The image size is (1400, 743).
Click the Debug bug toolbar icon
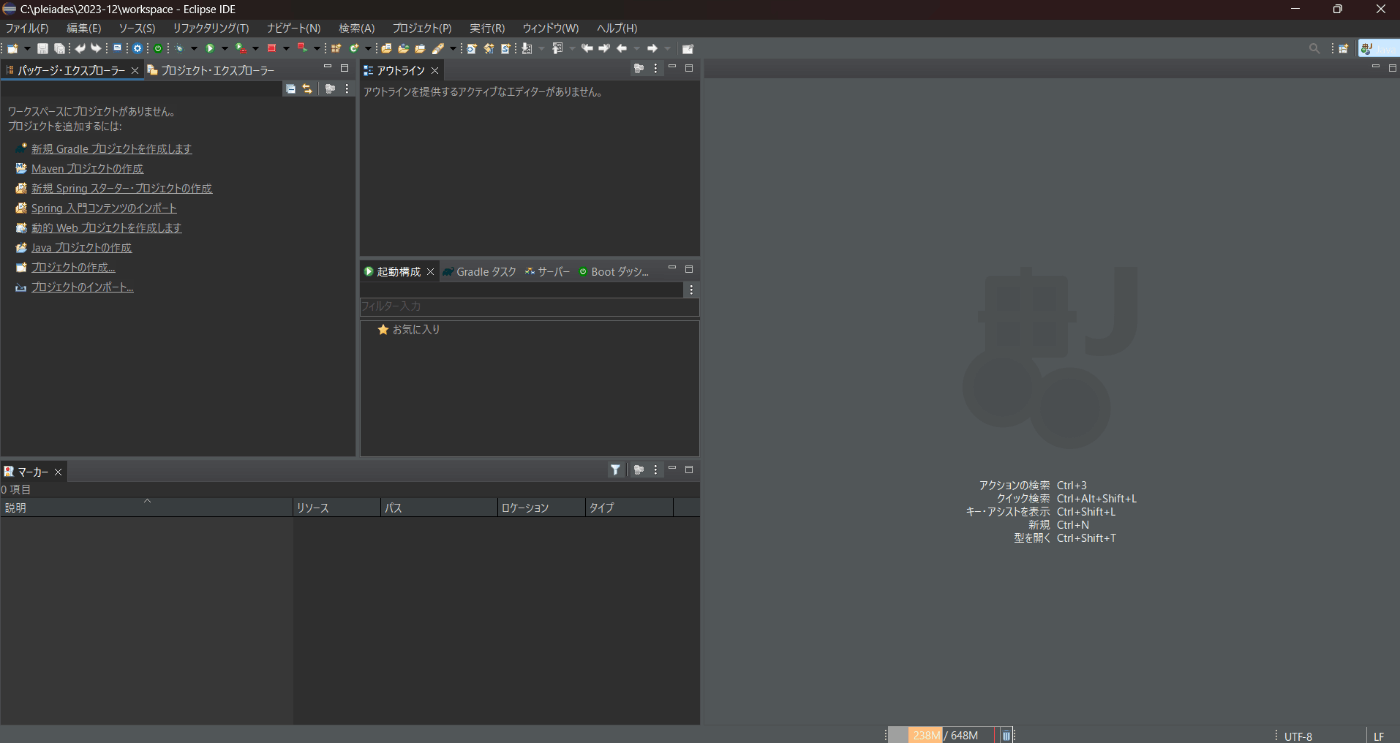179,48
